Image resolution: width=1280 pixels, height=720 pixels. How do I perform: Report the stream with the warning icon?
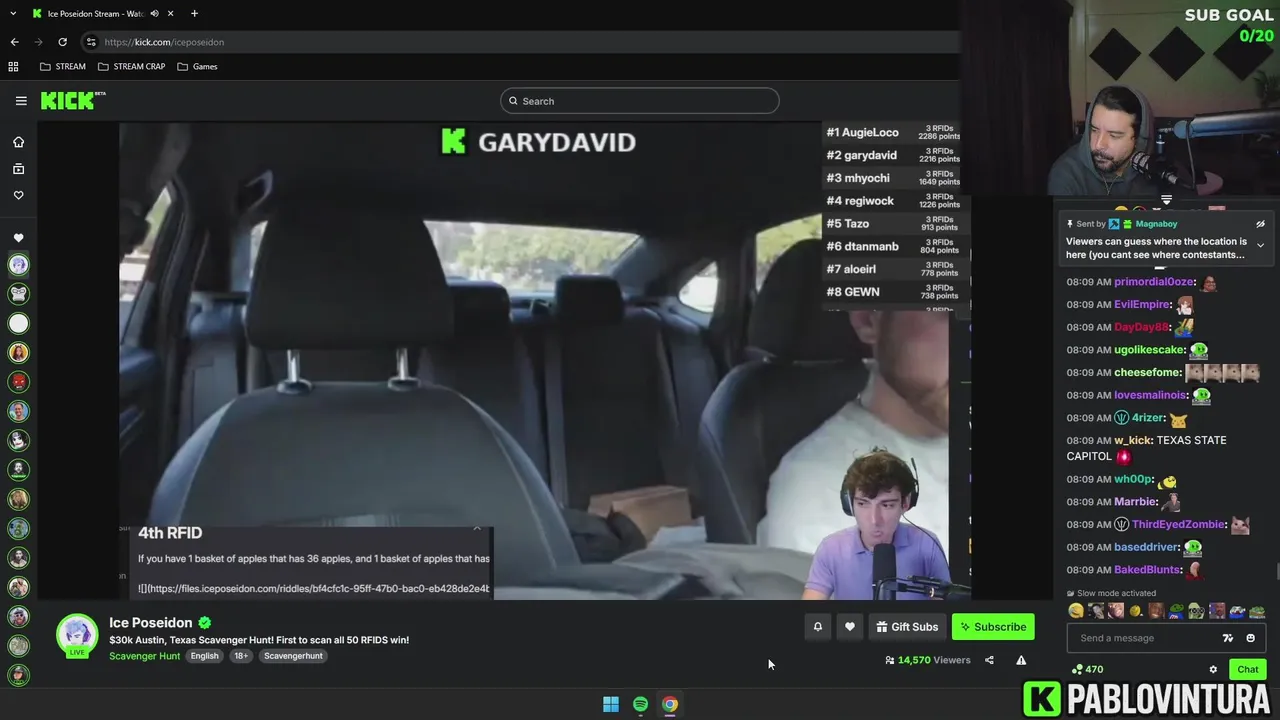pyautogui.click(x=1021, y=660)
